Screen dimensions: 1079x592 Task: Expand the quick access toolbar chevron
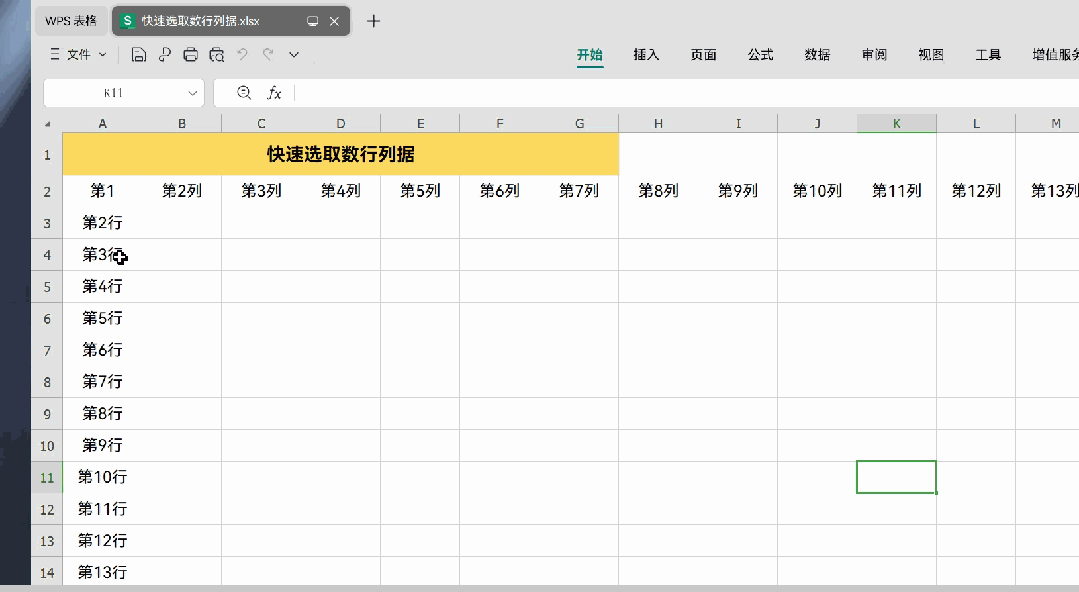click(294, 54)
